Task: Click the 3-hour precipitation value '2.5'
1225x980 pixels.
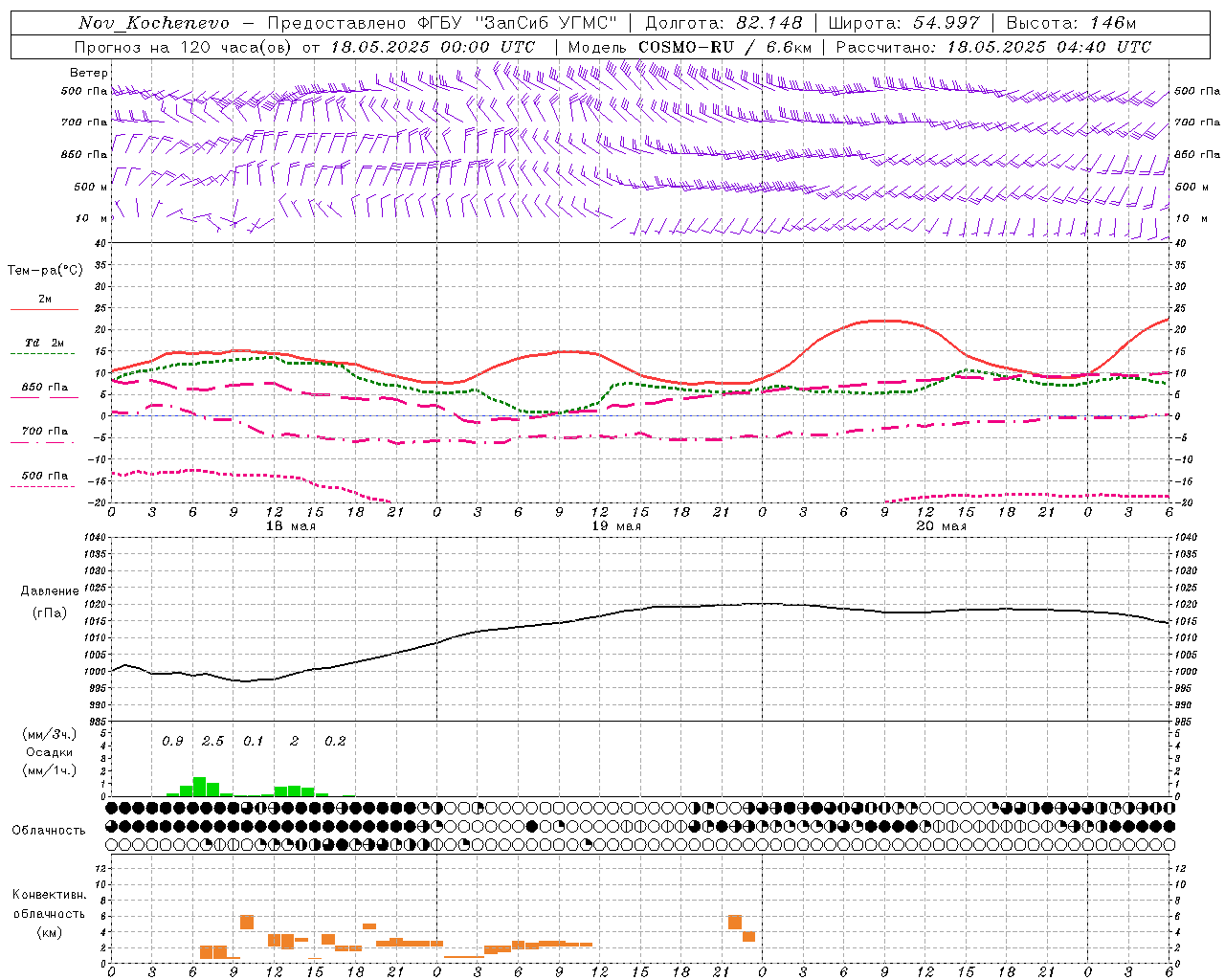Action: point(212,741)
